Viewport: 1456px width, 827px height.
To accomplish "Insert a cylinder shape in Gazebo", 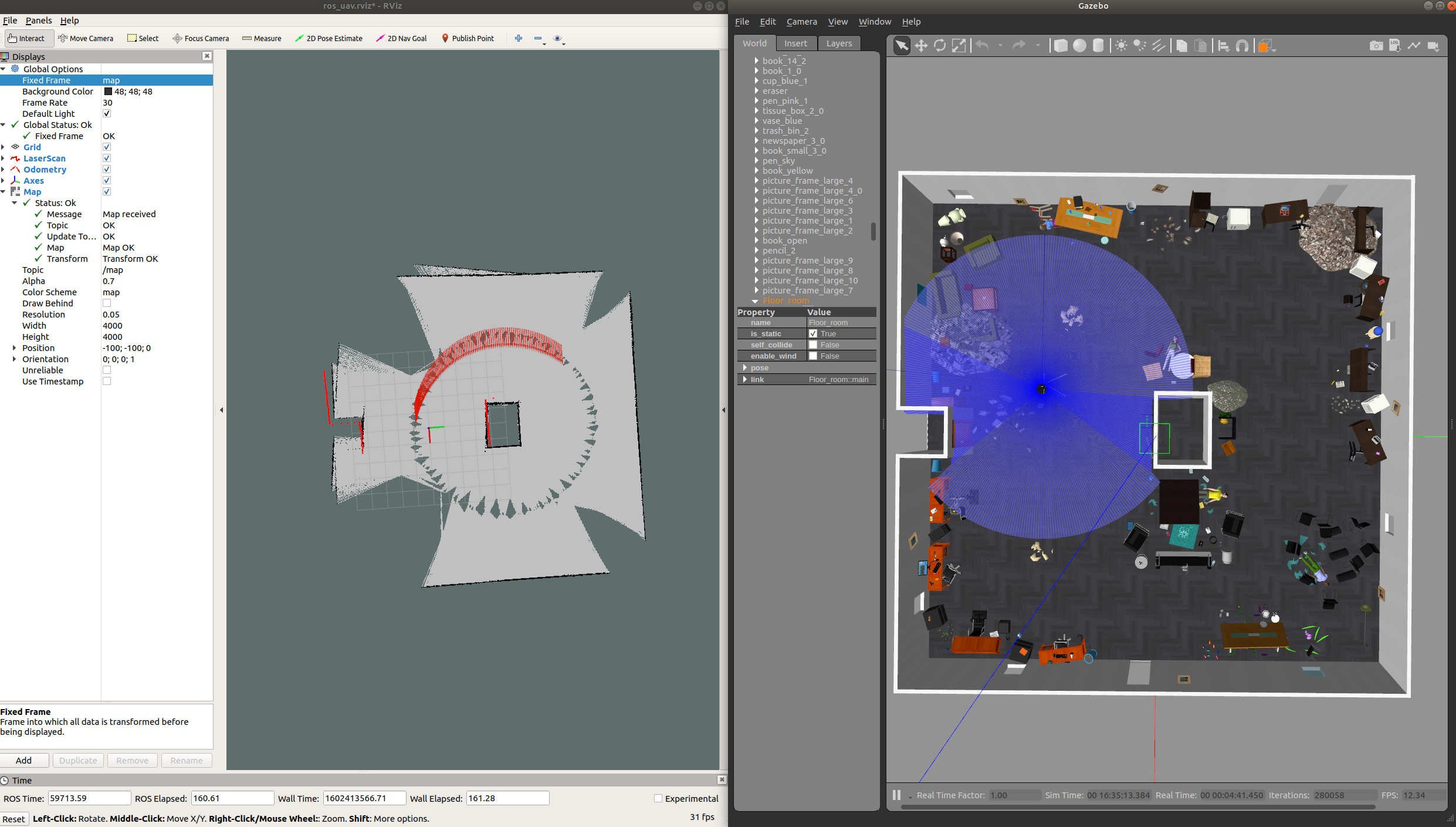I will pyautogui.click(x=1098, y=46).
